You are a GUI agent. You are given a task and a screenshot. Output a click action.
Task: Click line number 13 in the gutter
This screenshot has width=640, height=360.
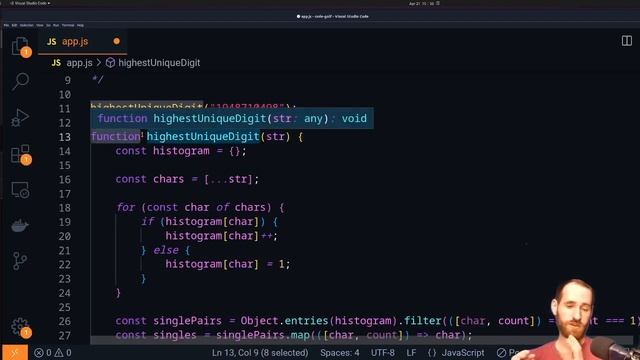(64, 137)
